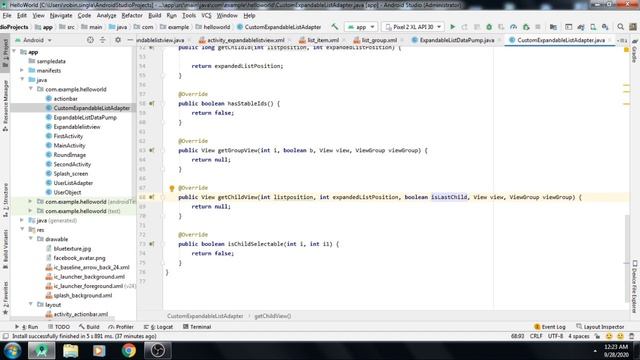
Task: Click the Search Everywhere magnifier icon
Action: coord(620,27)
